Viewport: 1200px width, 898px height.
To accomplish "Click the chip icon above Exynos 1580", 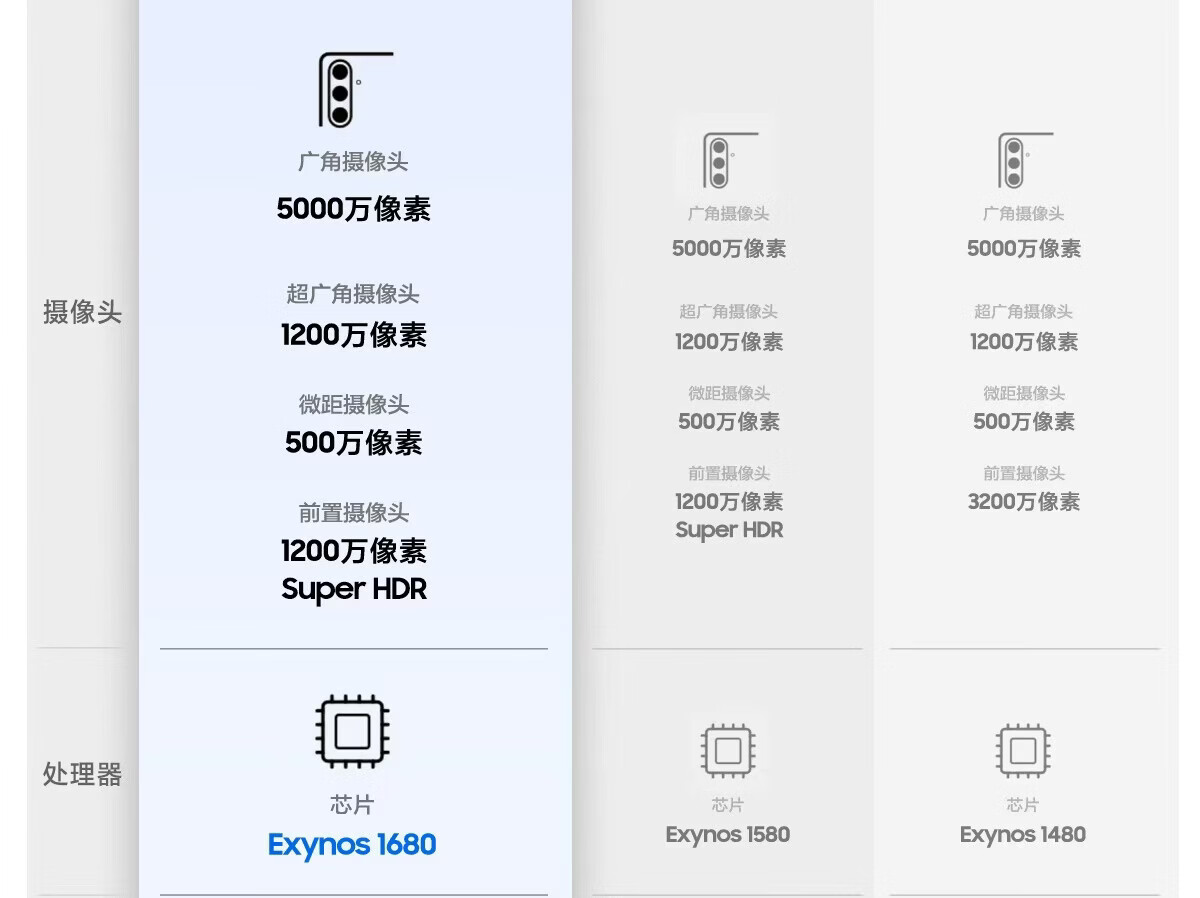I will (x=728, y=750).
